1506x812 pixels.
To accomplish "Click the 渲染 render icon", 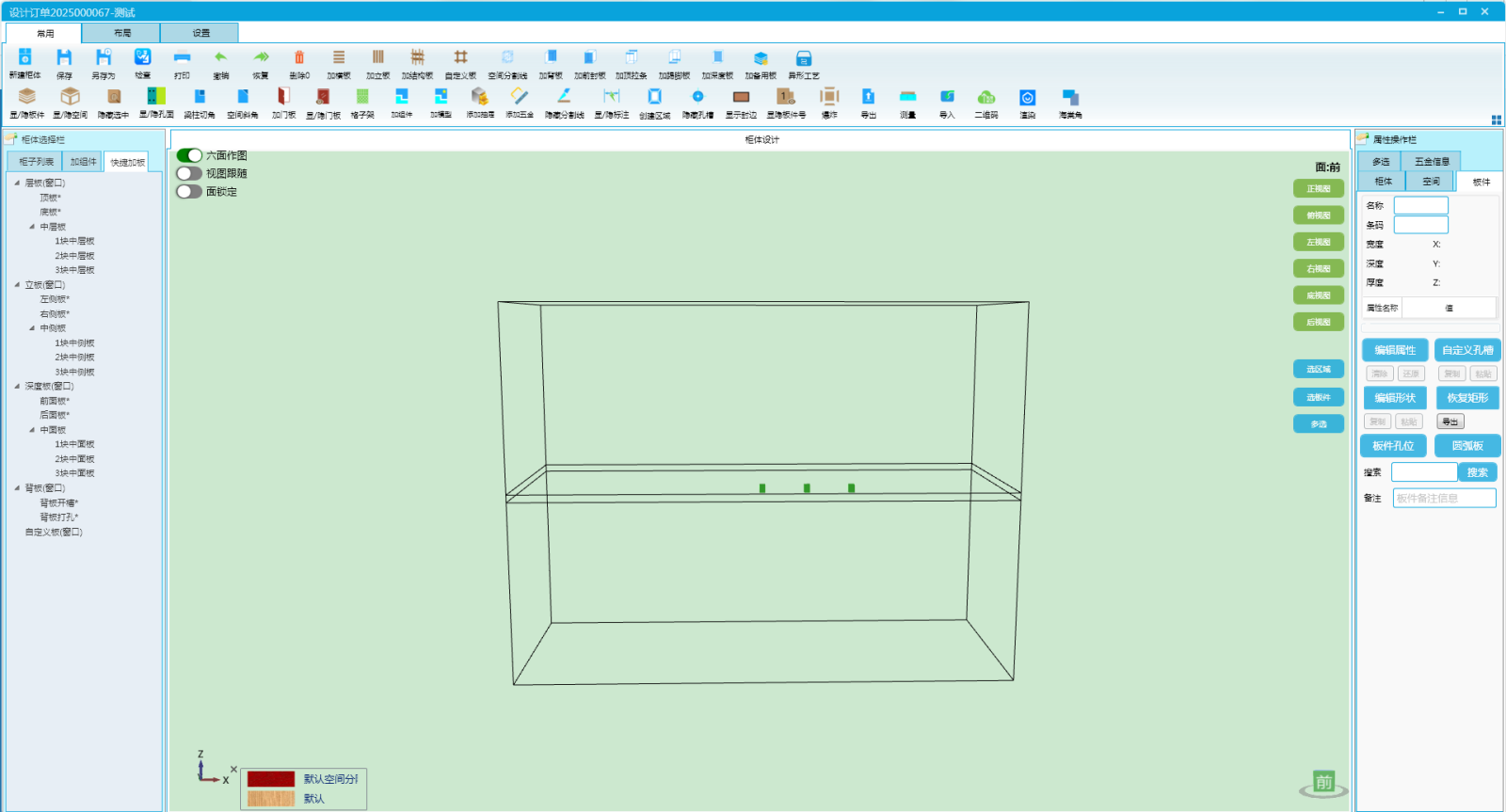I will tap(1028, 97).
